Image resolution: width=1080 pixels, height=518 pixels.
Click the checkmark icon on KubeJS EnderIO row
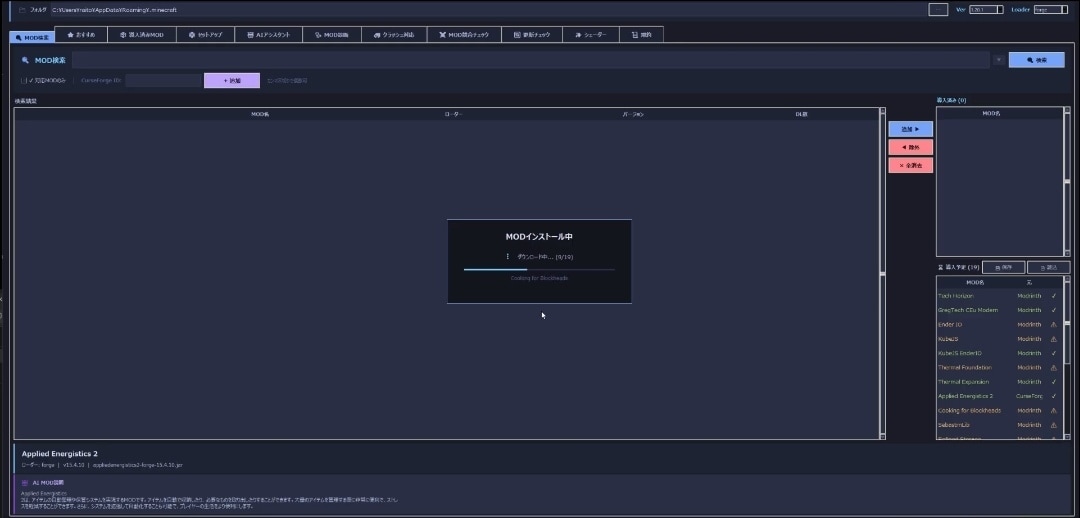pos(1054,353)
